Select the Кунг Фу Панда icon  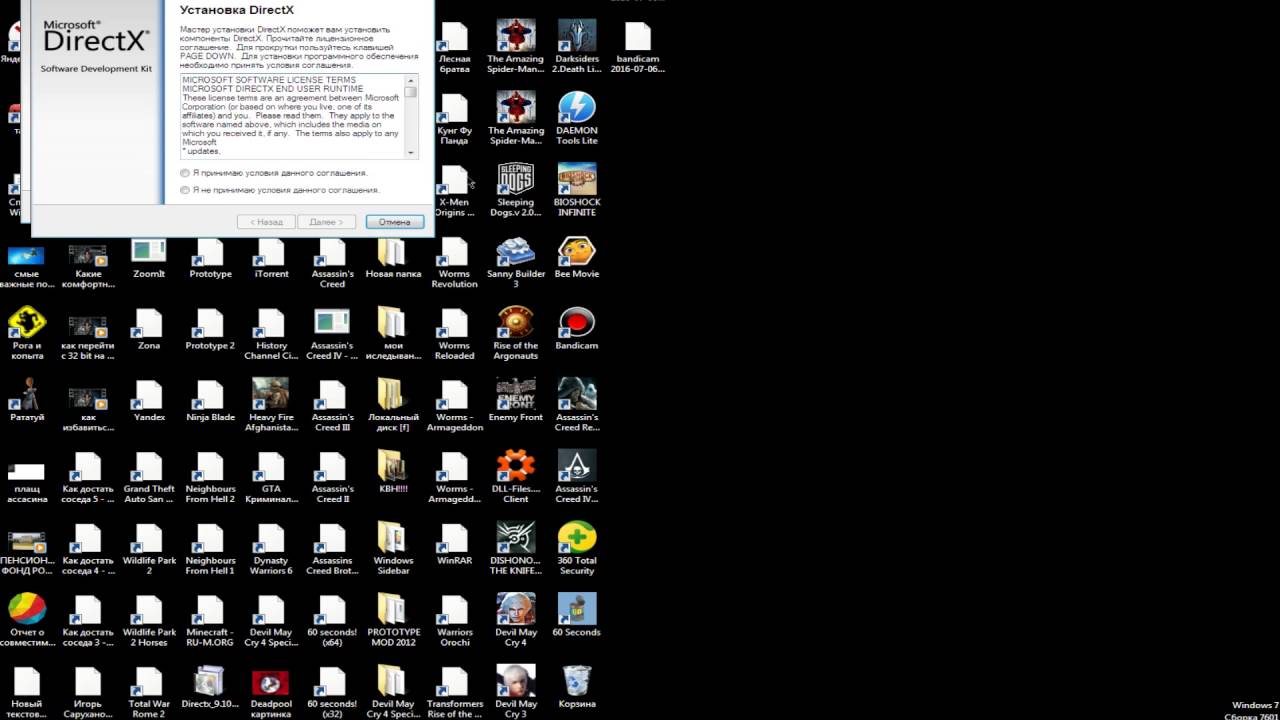click(454, 118)
